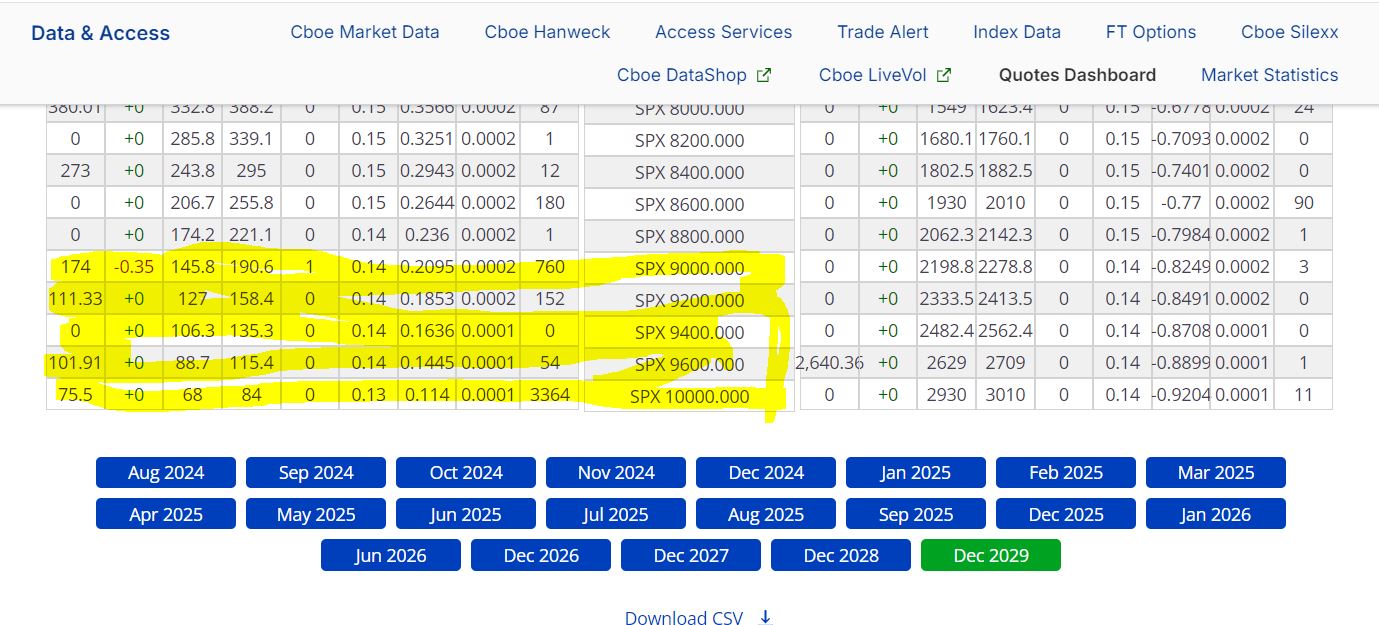Open Cboe Silexx menu item

[x=1290, y=32]
